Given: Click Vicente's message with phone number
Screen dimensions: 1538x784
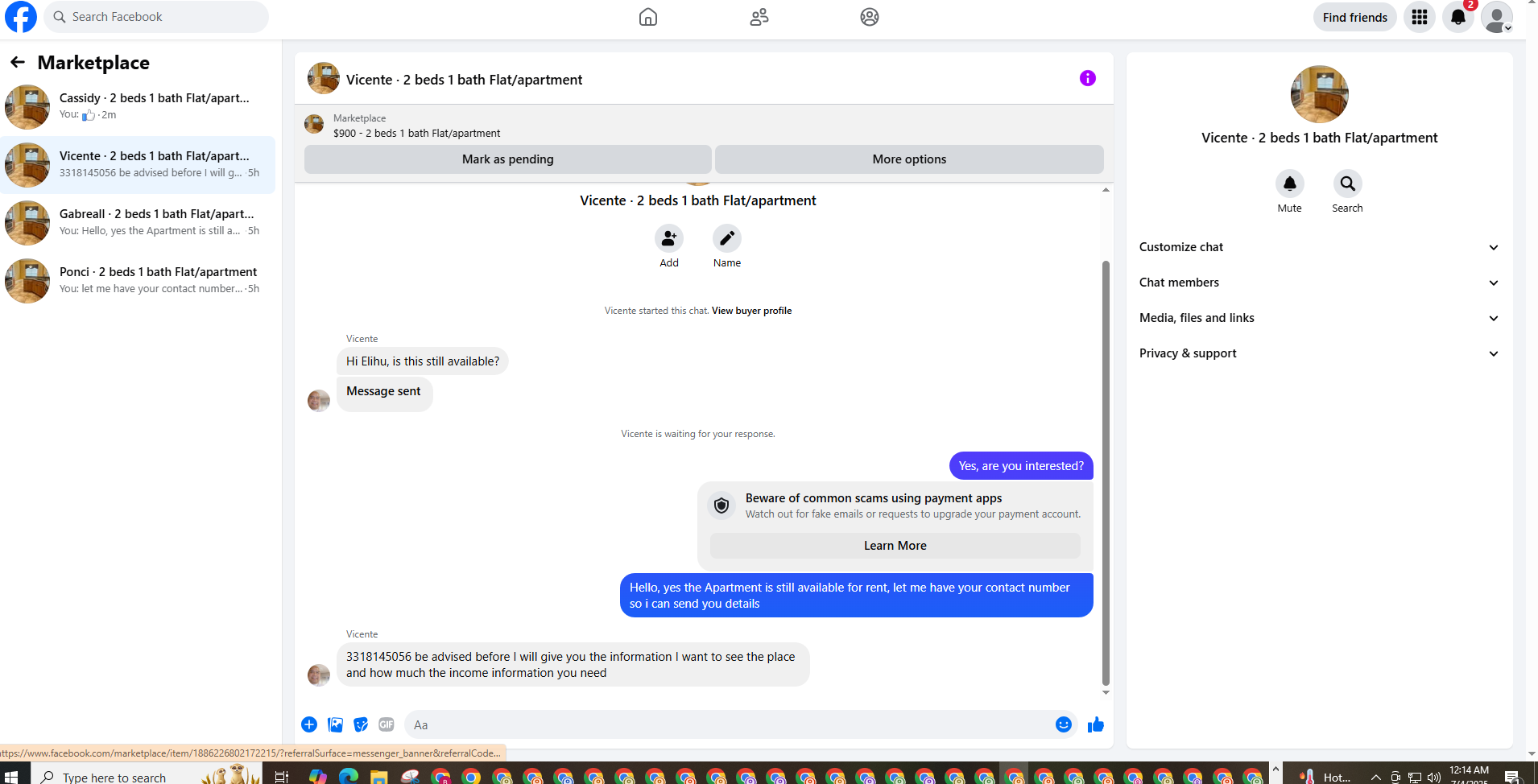Looking at the screenshot, I should point(573,665).
